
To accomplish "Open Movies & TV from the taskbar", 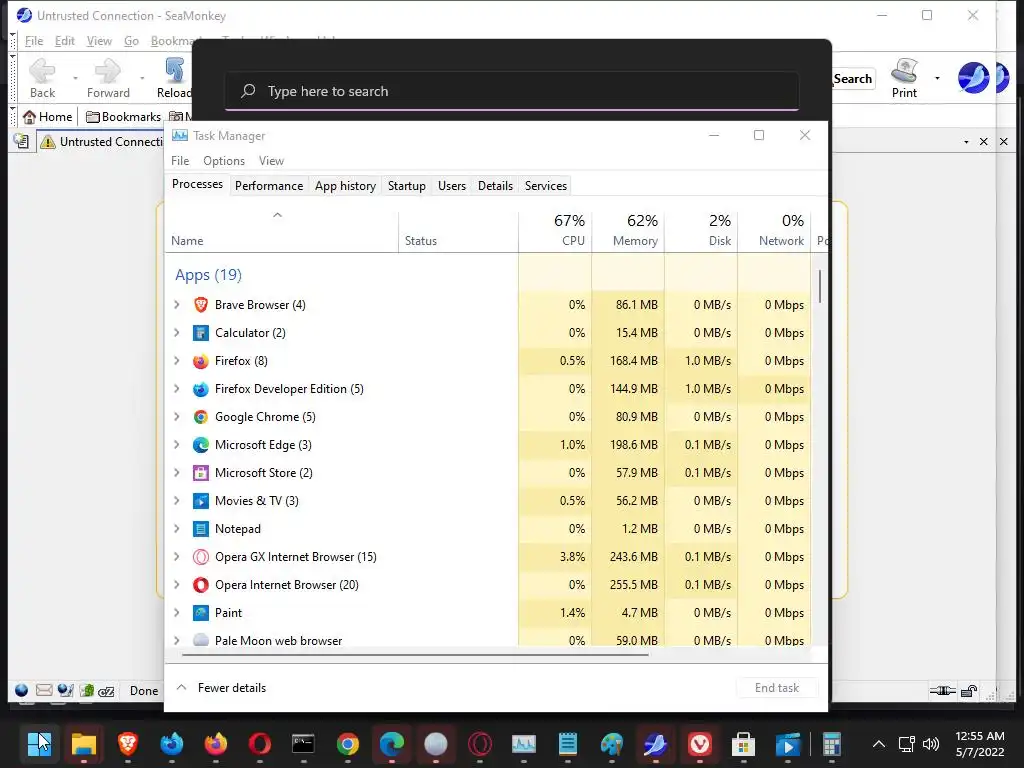I will 788,743.
